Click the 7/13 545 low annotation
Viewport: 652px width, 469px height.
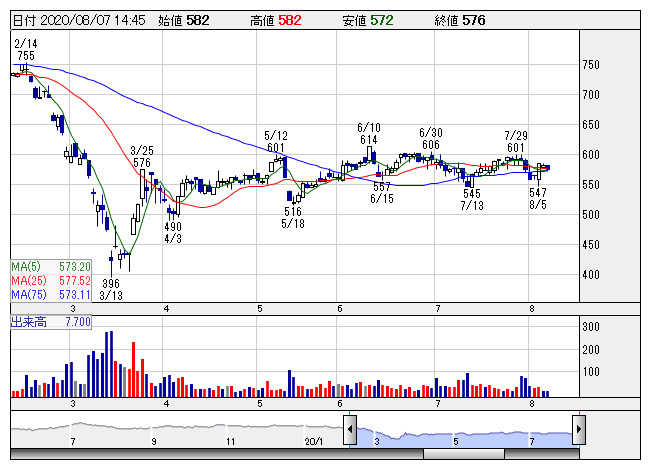coord(472,199)
